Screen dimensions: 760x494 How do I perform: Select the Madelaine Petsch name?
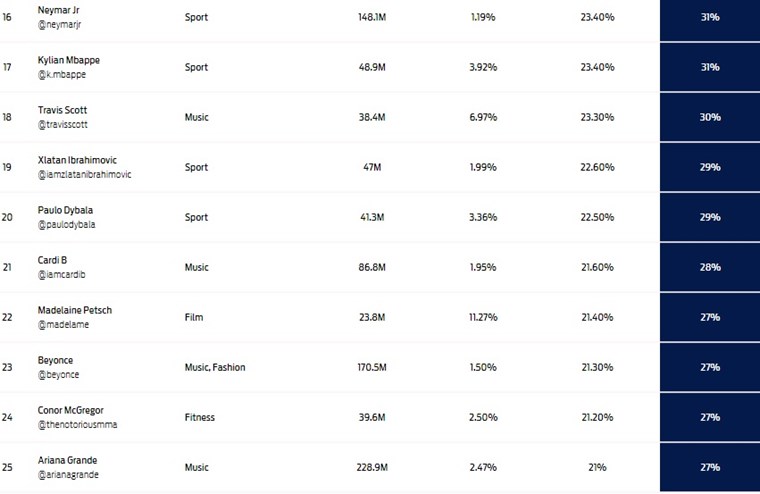pyautogui.click(x=74, y=310)
